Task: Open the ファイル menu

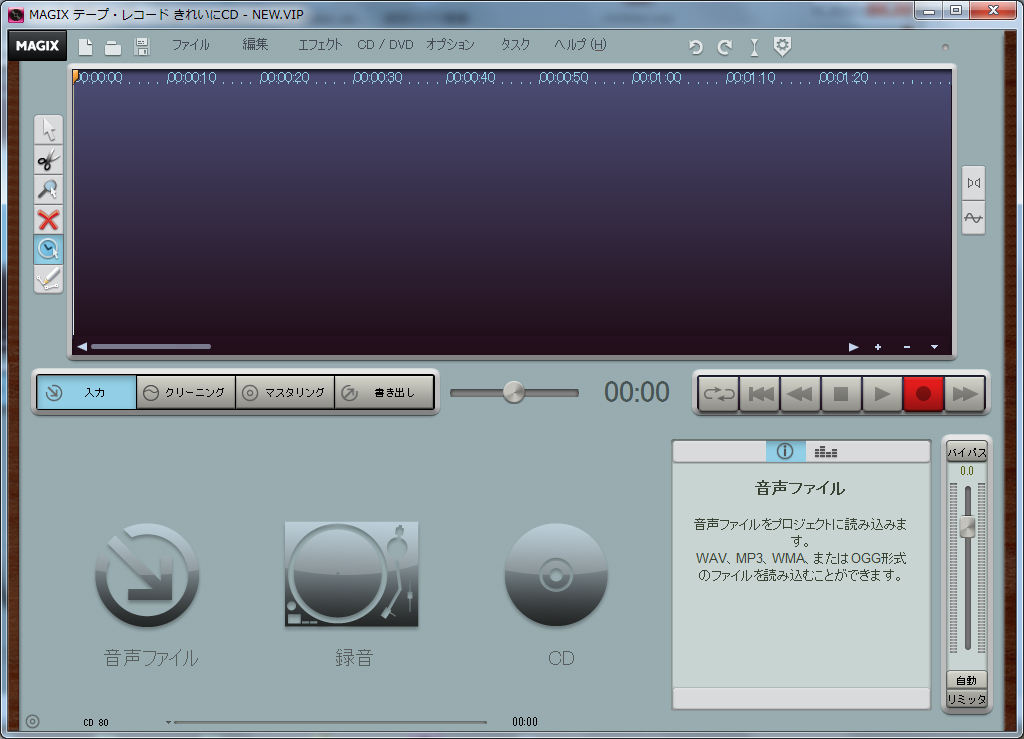Action: coord(191,45)
